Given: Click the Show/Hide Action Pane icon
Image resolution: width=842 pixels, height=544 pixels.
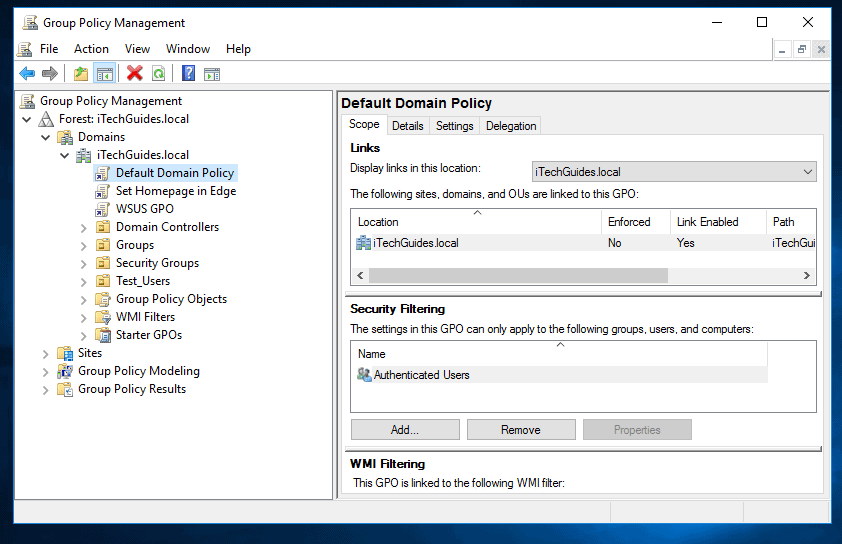Looking at the screenshot, I should (211, 73).
